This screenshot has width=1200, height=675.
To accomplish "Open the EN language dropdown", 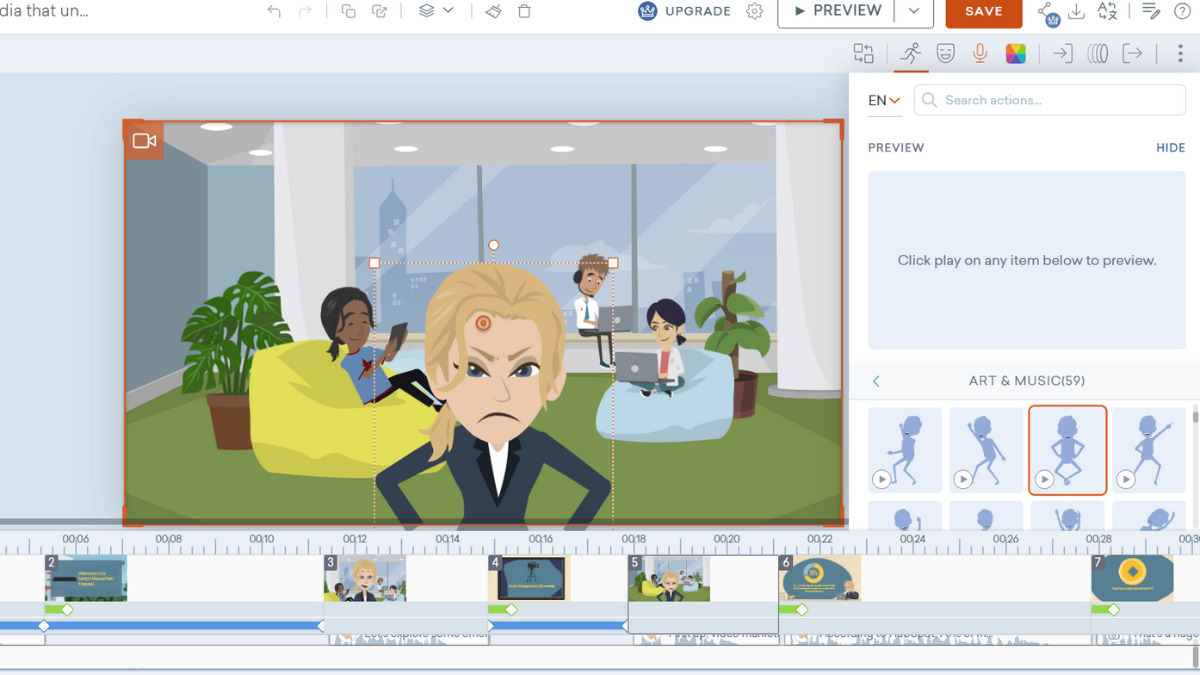I will (884, 100).
